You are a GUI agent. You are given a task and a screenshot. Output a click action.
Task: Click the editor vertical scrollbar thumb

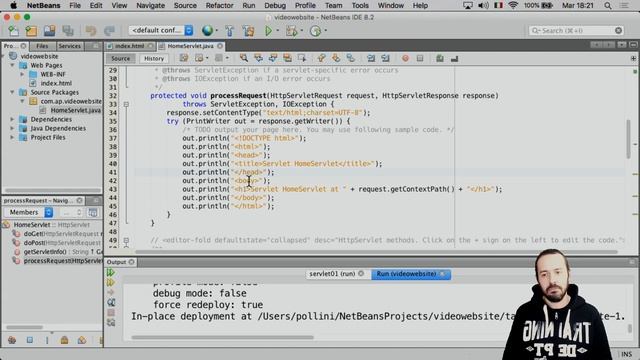coord(629,139)
